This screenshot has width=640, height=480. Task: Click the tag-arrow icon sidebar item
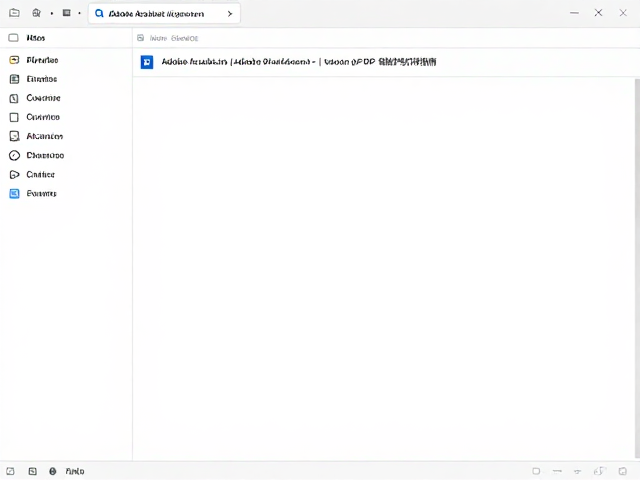[x=14, y=175]
